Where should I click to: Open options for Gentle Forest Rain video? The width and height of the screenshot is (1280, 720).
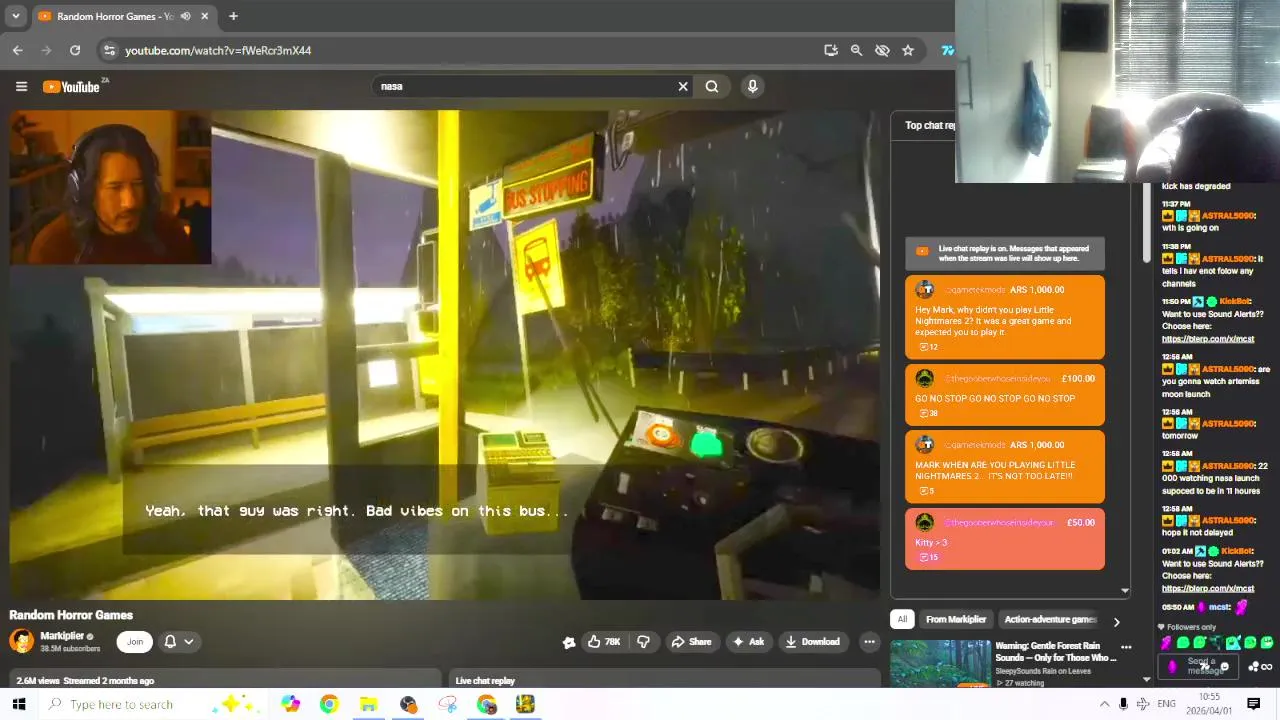pos(1126,648)
